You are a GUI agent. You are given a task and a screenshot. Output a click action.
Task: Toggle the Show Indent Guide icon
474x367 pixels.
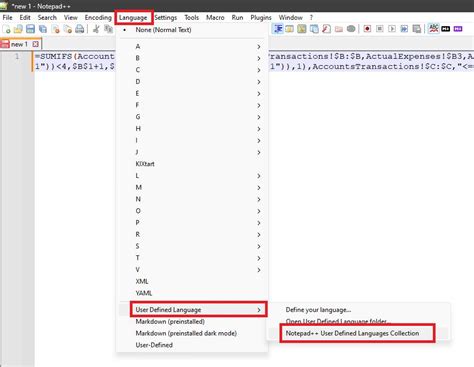tap(278, 29)
